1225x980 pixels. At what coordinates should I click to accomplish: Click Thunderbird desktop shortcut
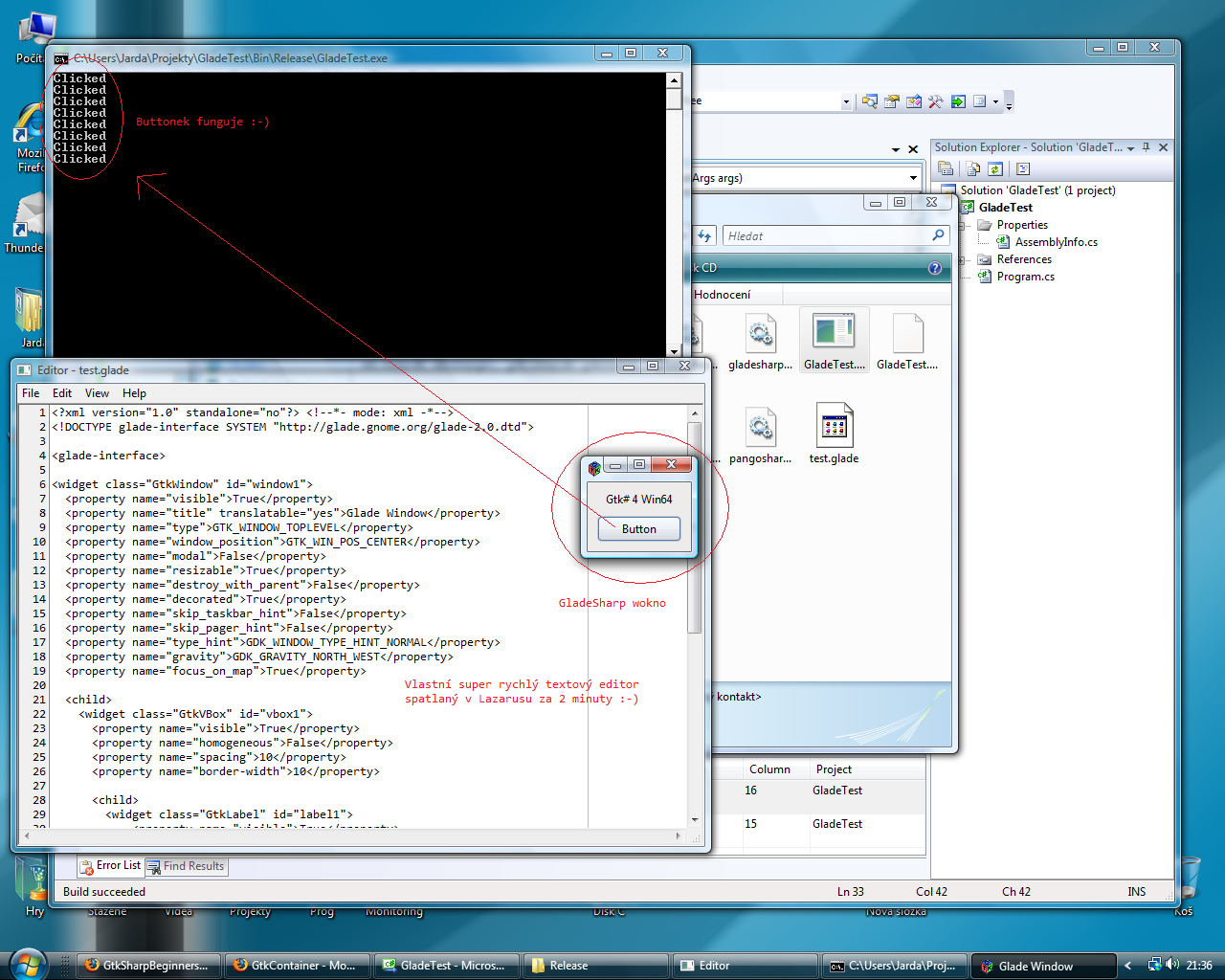[x=27, y=222]
